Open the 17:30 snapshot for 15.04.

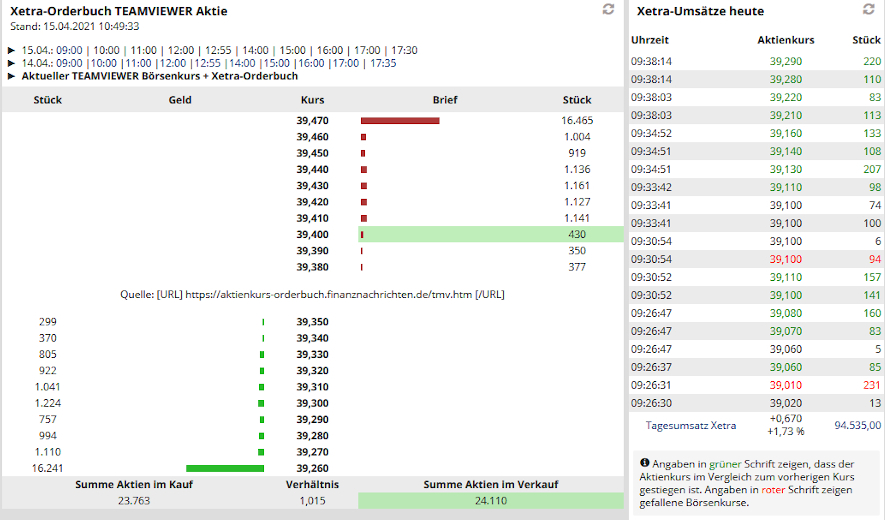[x=402, y=50]
